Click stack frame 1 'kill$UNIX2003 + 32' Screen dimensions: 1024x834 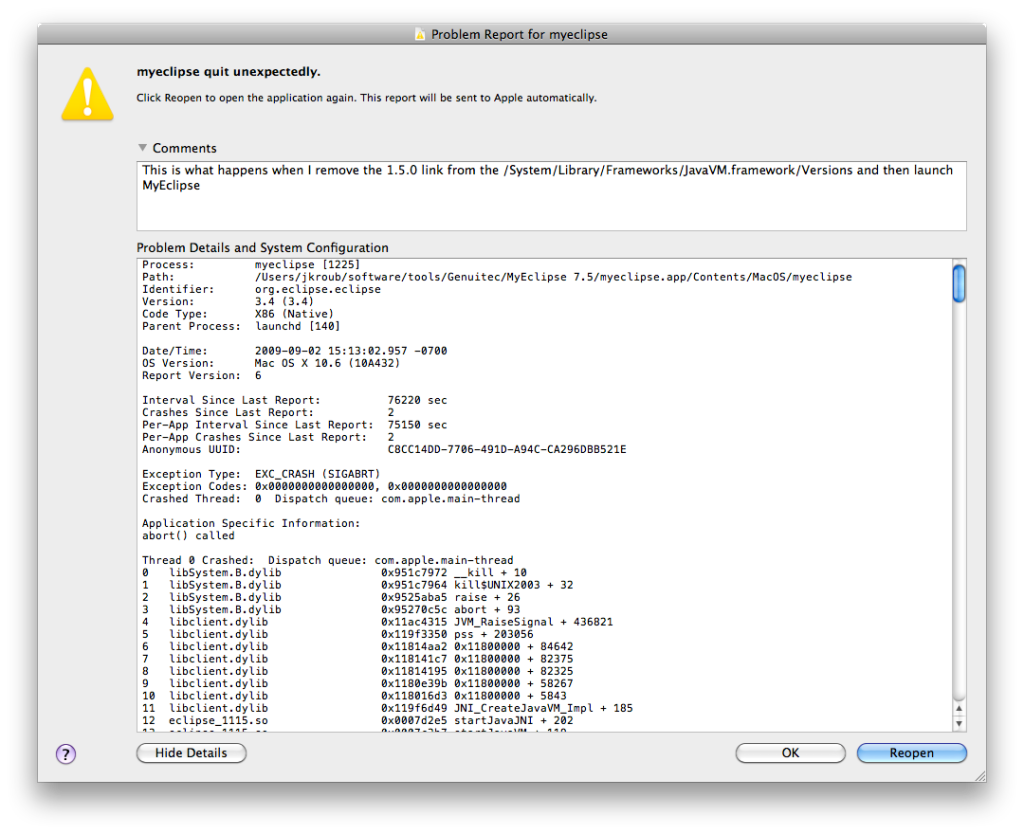click(x=358, y=585)
